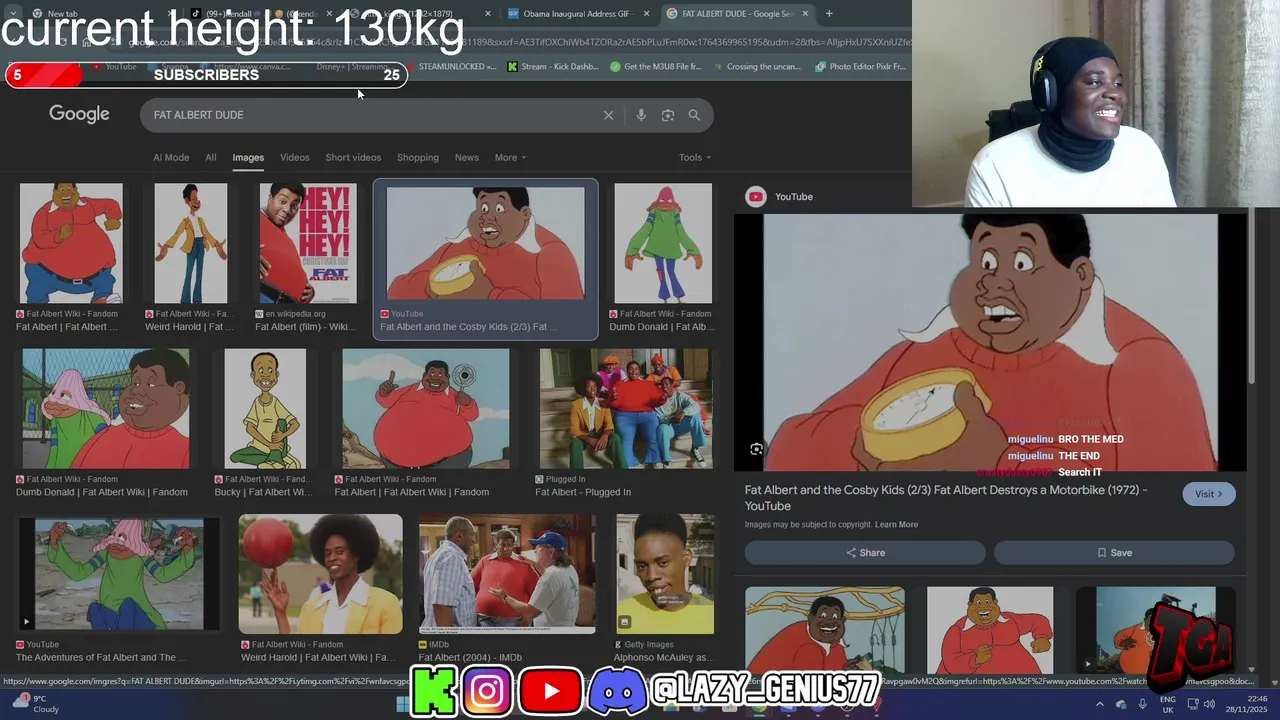This screenshot has height=720, width=1280.
Task: Open the Get the M3U8 File bookmark
Action: click(656, 67)
